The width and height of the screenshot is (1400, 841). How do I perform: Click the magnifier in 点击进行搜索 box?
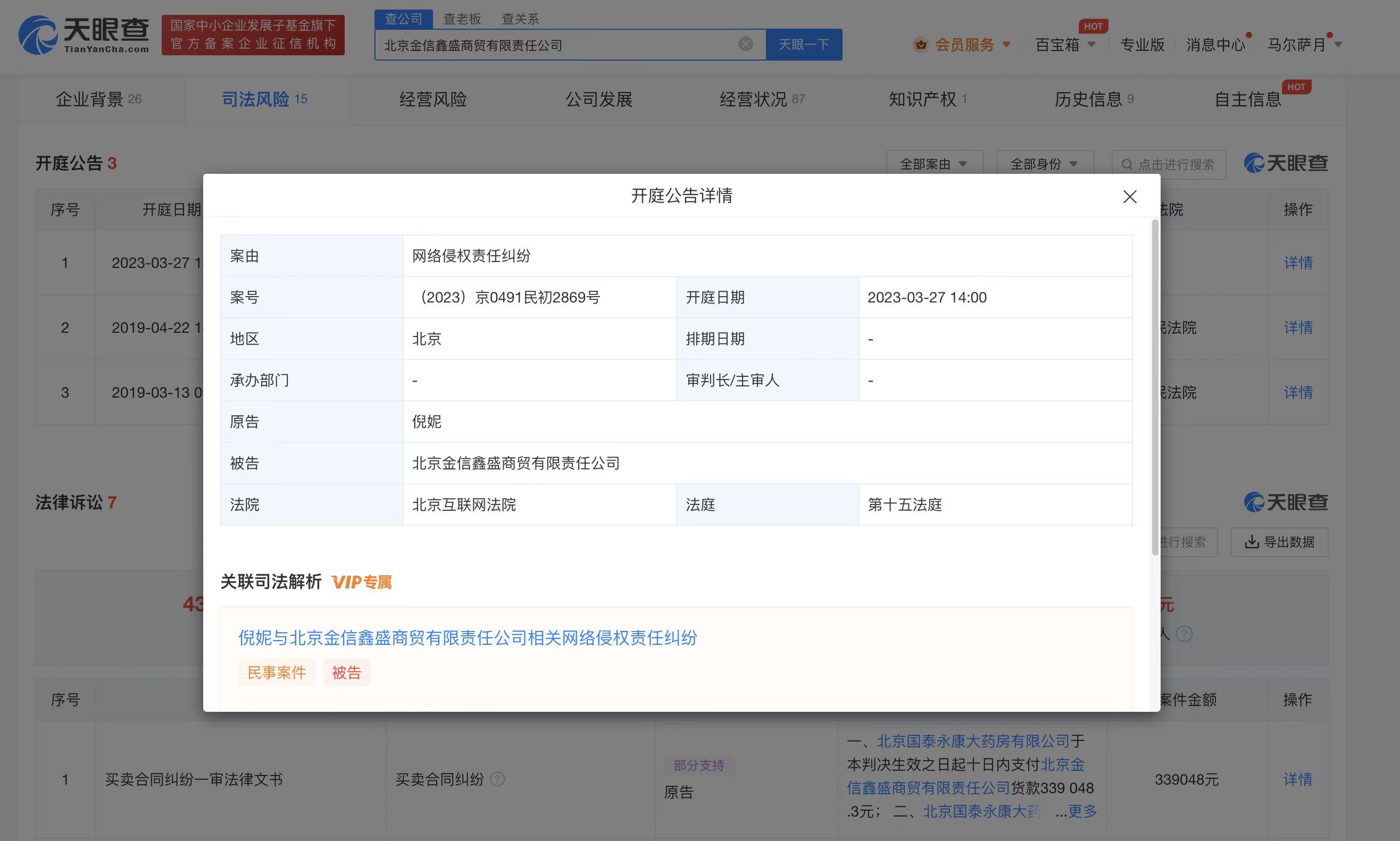tap(1127, 164)
